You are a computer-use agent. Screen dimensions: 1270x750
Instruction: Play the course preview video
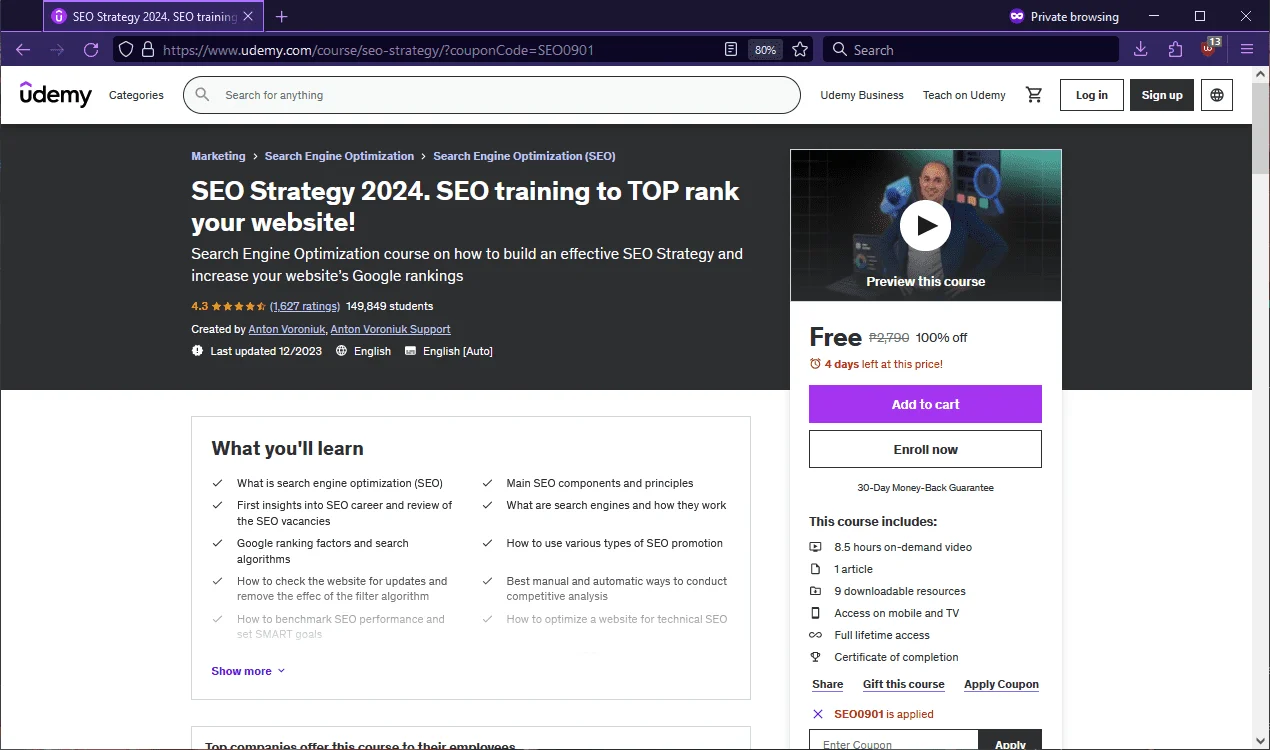[x=925, y=226]
